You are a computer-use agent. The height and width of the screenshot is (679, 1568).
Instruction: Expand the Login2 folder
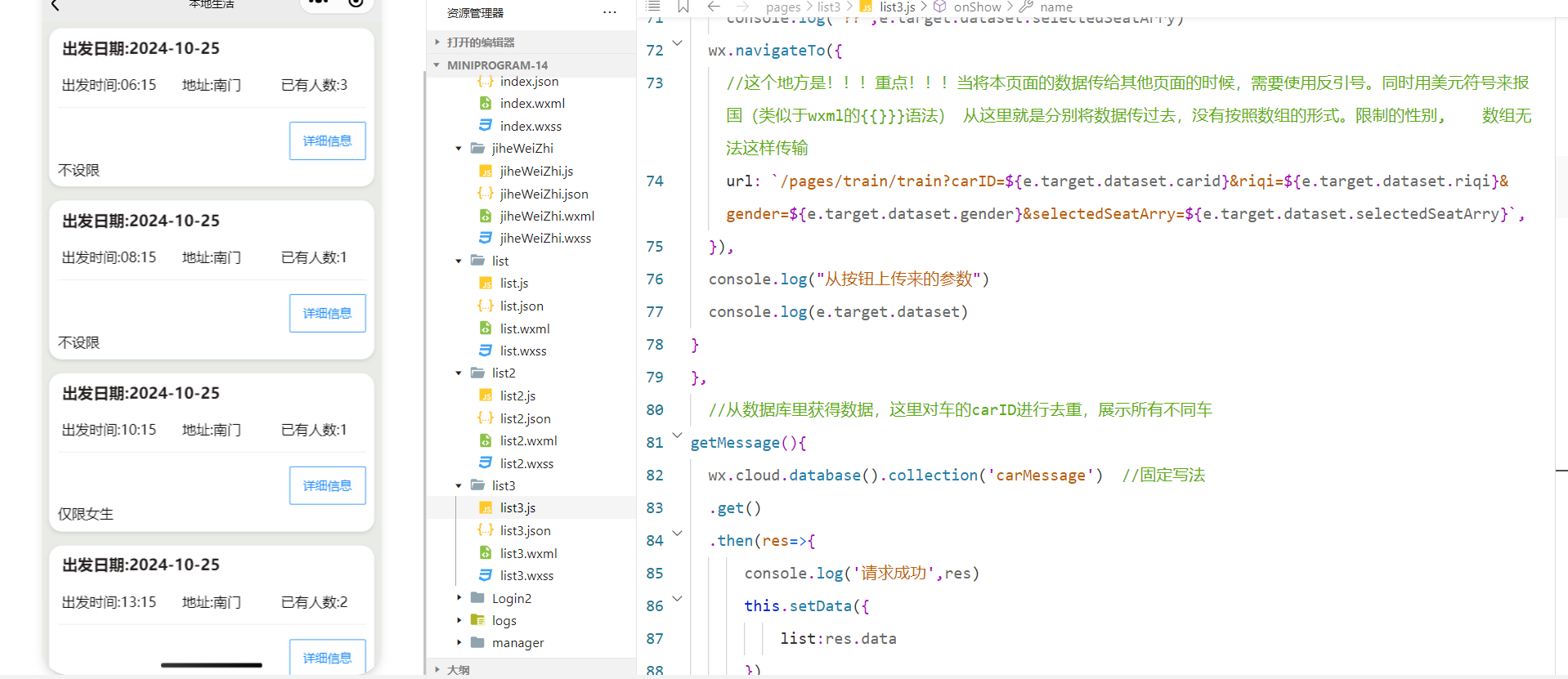coord(459,598)
